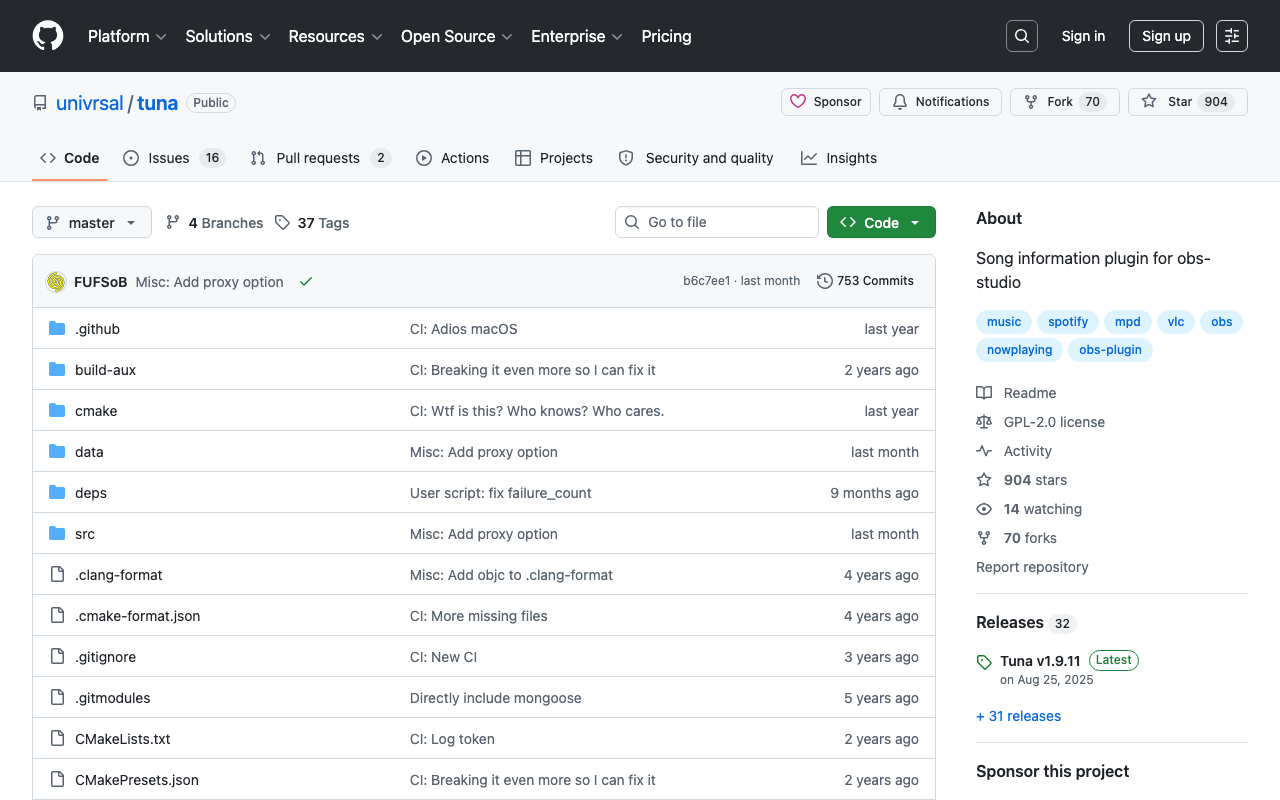Expand the Platform menu
The image size is (1280, 800).
point(126,36)
